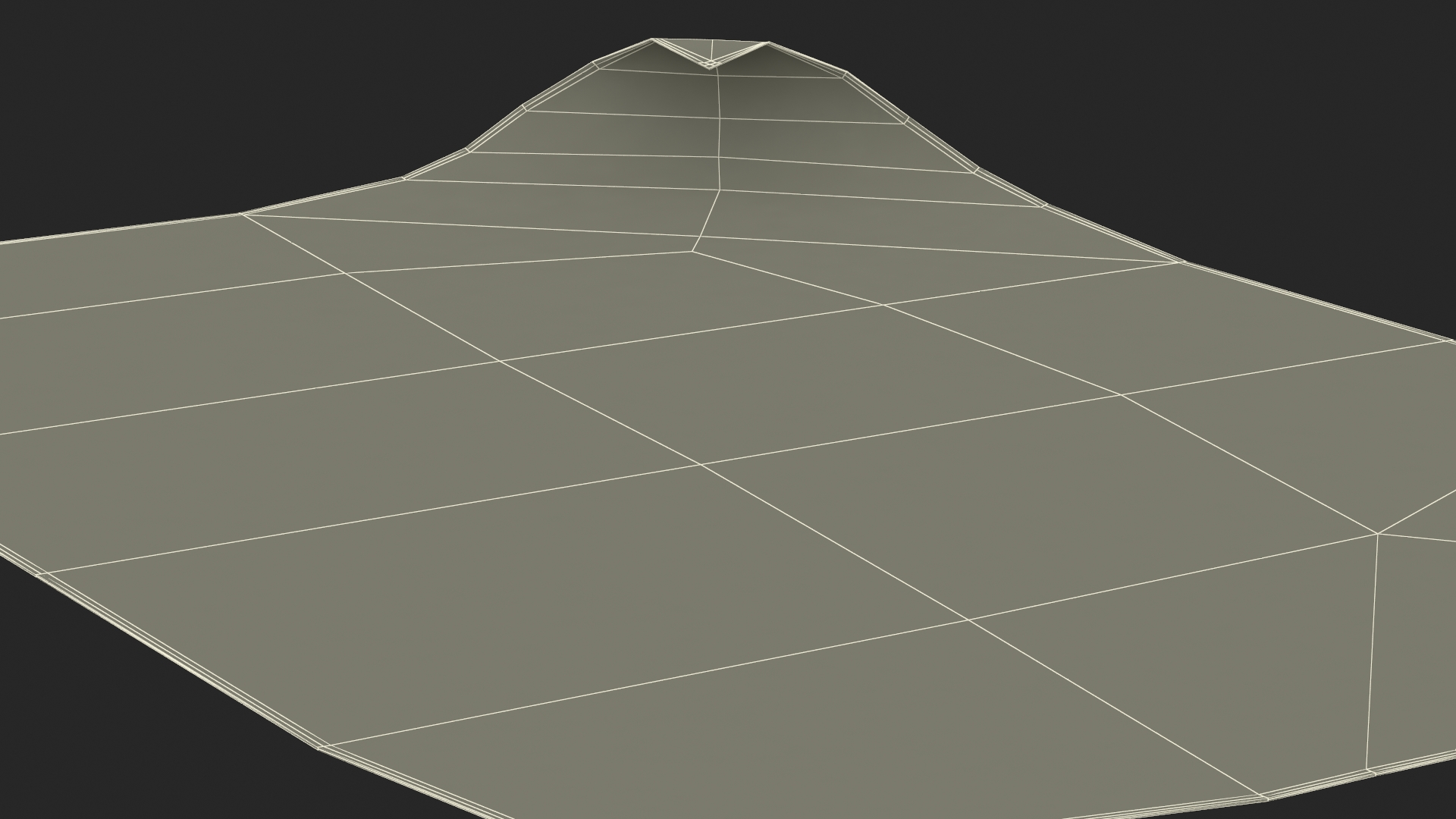Select the left top corner vertex of the peak notch
This screenshot has height=819, width=1456.
point(652,39)
